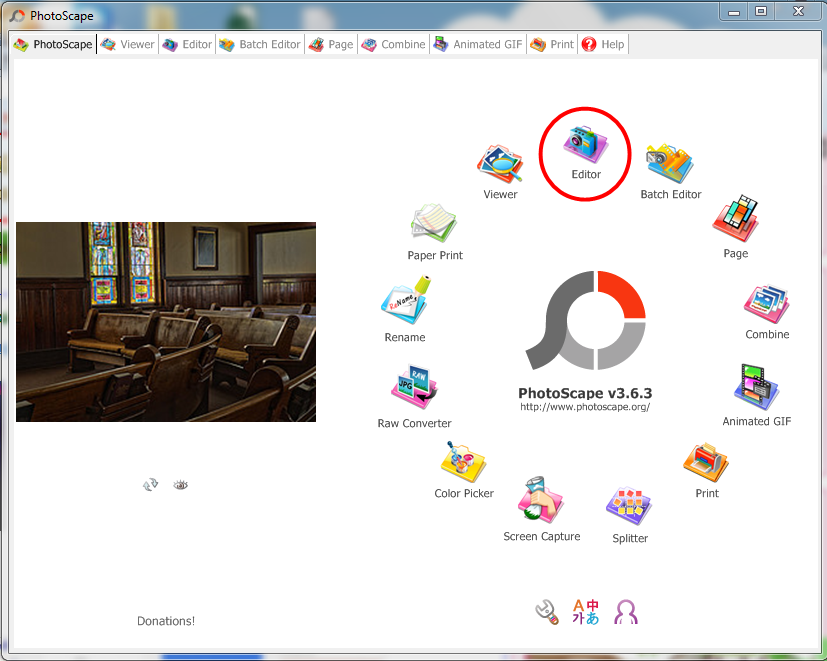
Task: Open the Page icon in the circle
Action: [x=735, y=219]
